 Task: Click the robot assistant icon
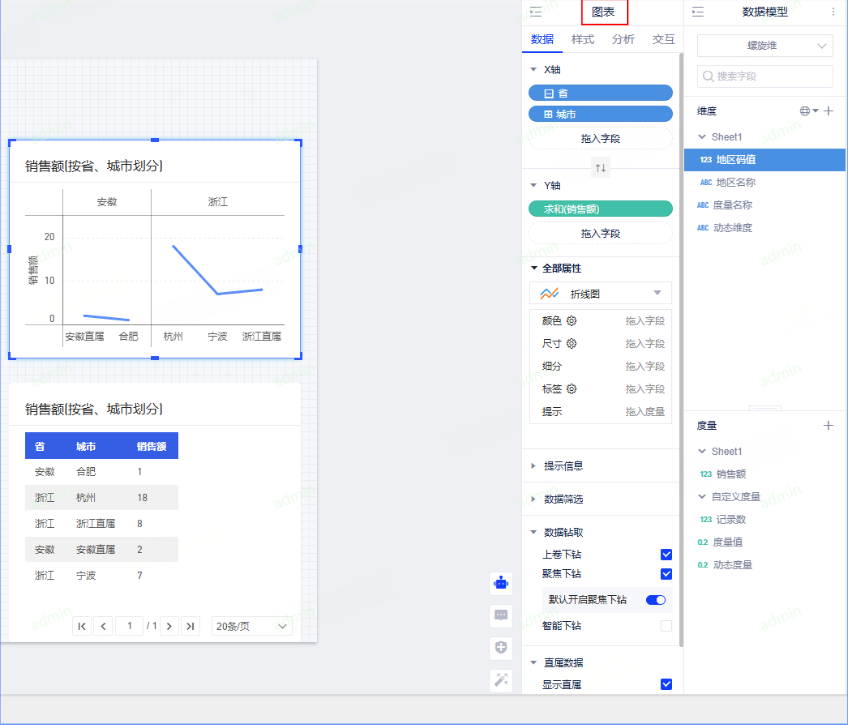click(x=502, y=582)
